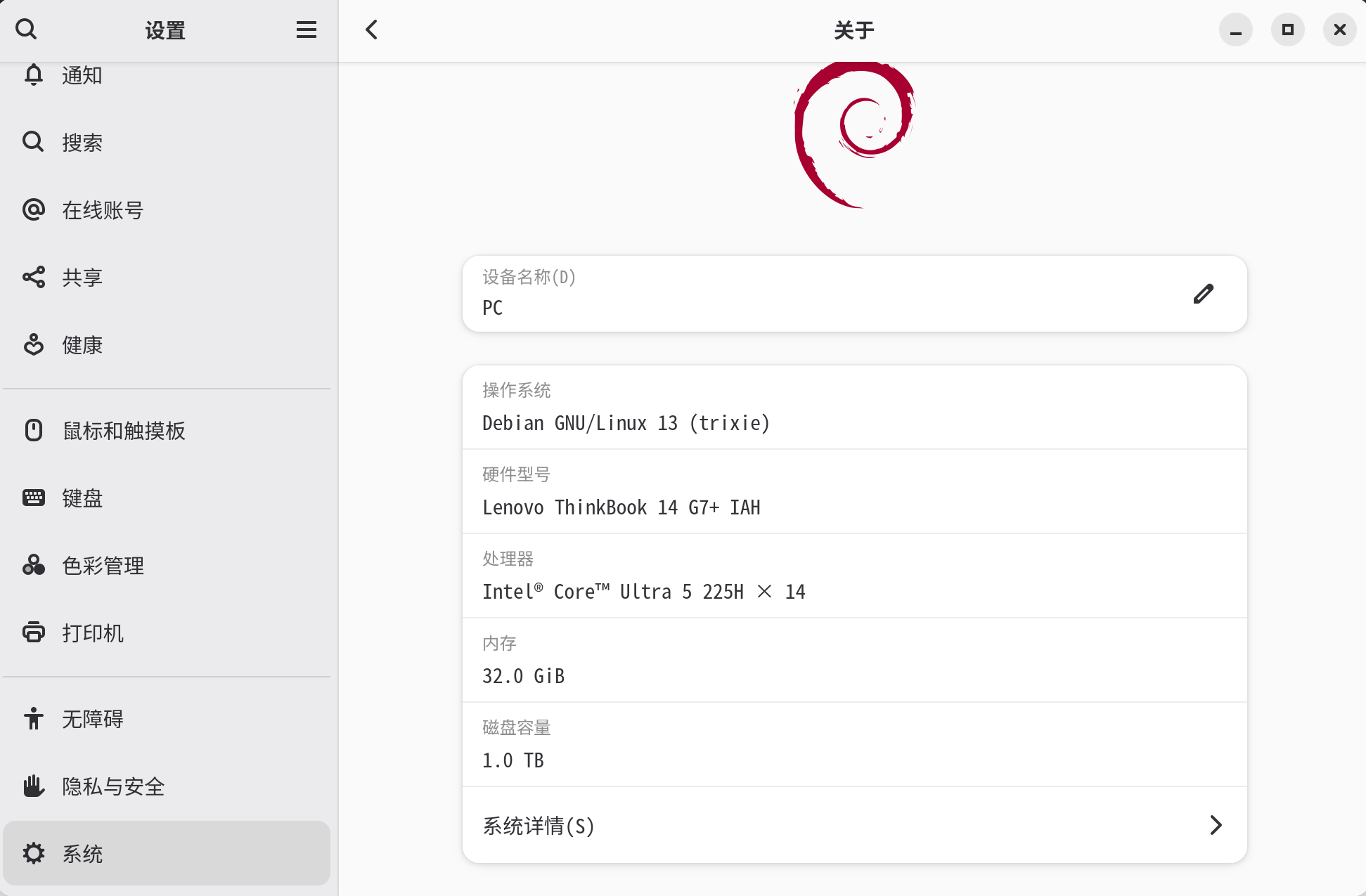Select the 键盘 sidebar entry

point(167,498)
